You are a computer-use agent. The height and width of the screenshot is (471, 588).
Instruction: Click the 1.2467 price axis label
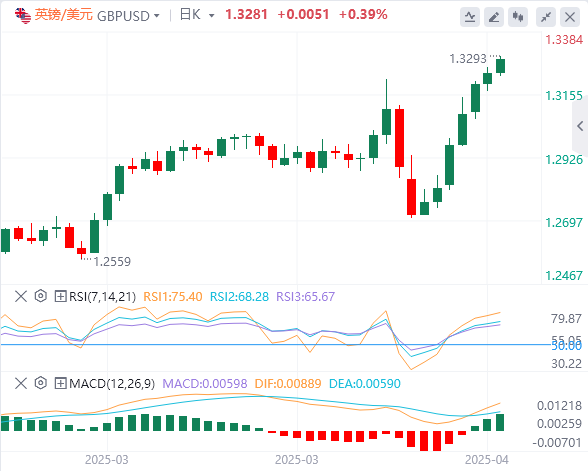[x=564, y=276]
